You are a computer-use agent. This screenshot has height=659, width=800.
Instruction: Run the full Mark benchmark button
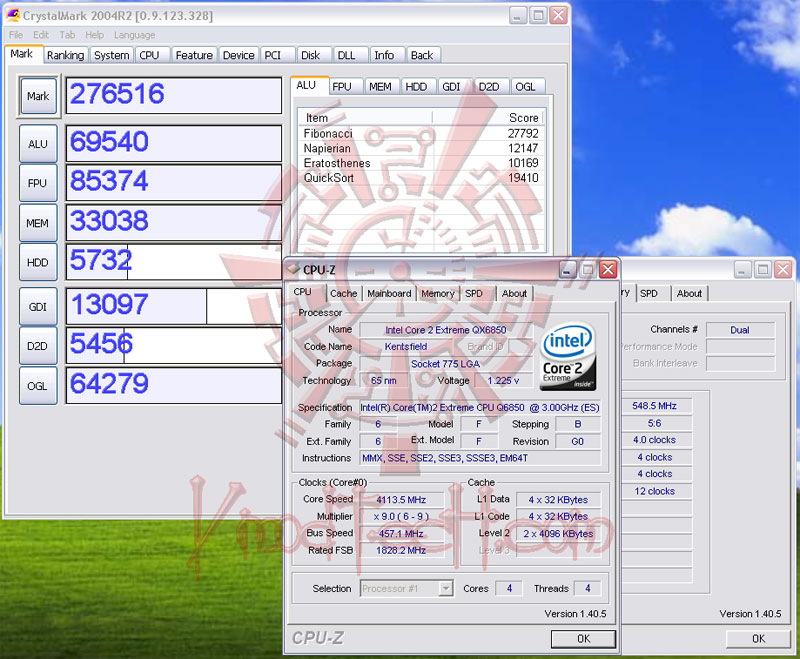[x=38, y=96]
